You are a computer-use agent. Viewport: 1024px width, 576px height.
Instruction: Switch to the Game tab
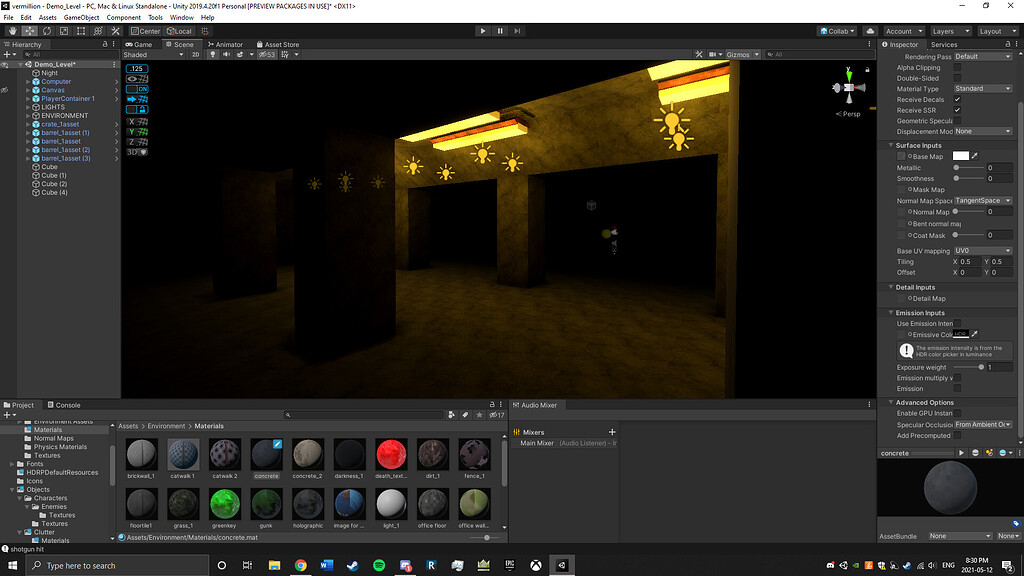pos(142,44)
